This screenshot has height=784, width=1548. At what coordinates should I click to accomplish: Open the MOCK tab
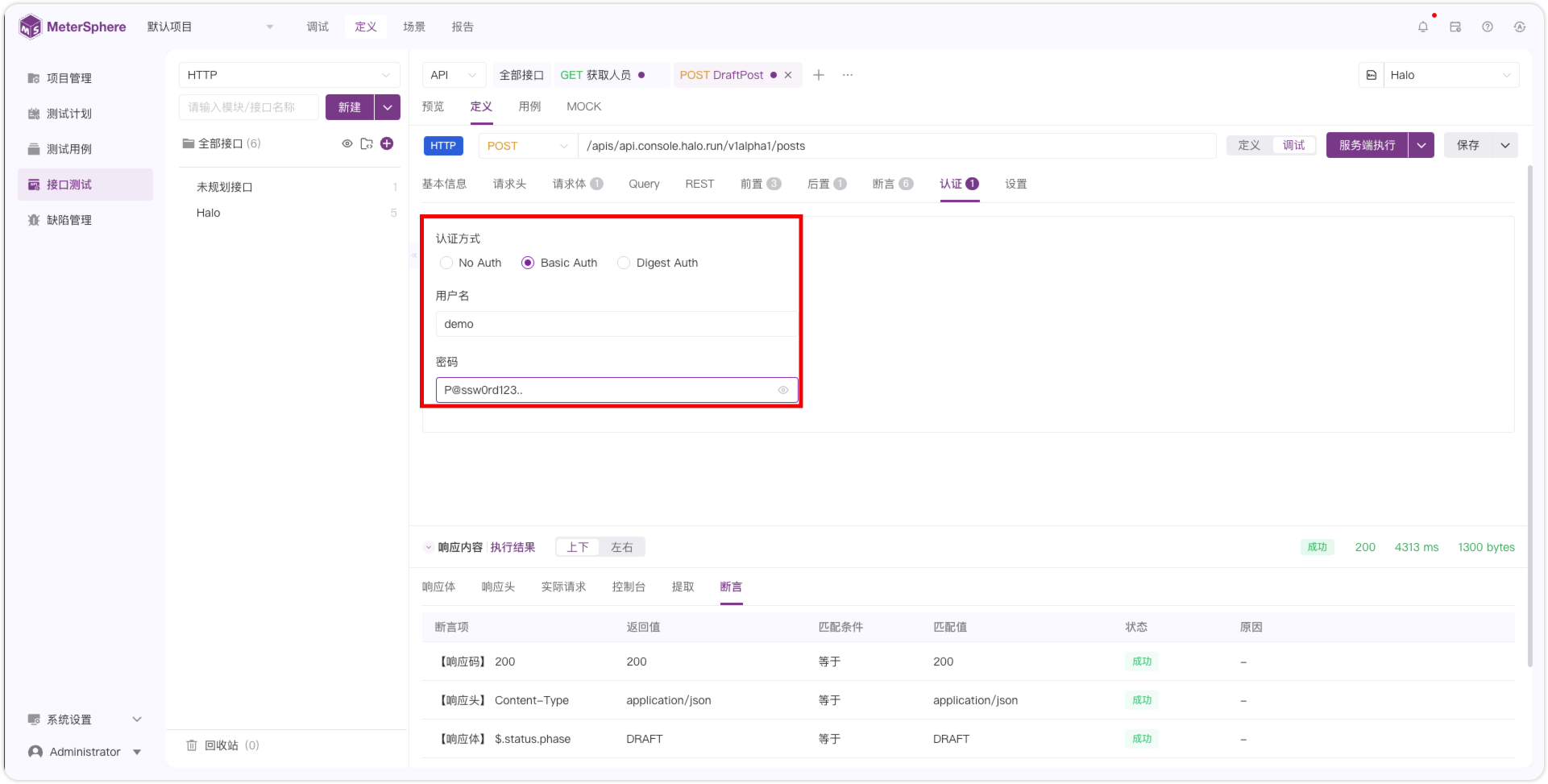[584, 106]
